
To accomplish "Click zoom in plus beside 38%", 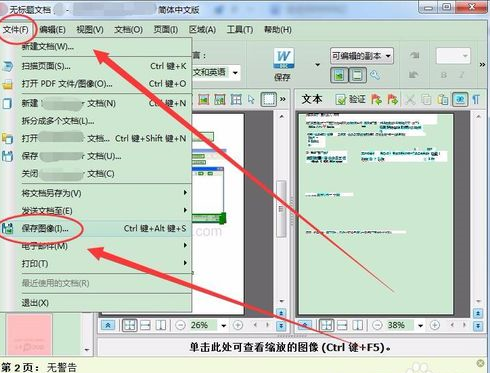I will (434, 325).
